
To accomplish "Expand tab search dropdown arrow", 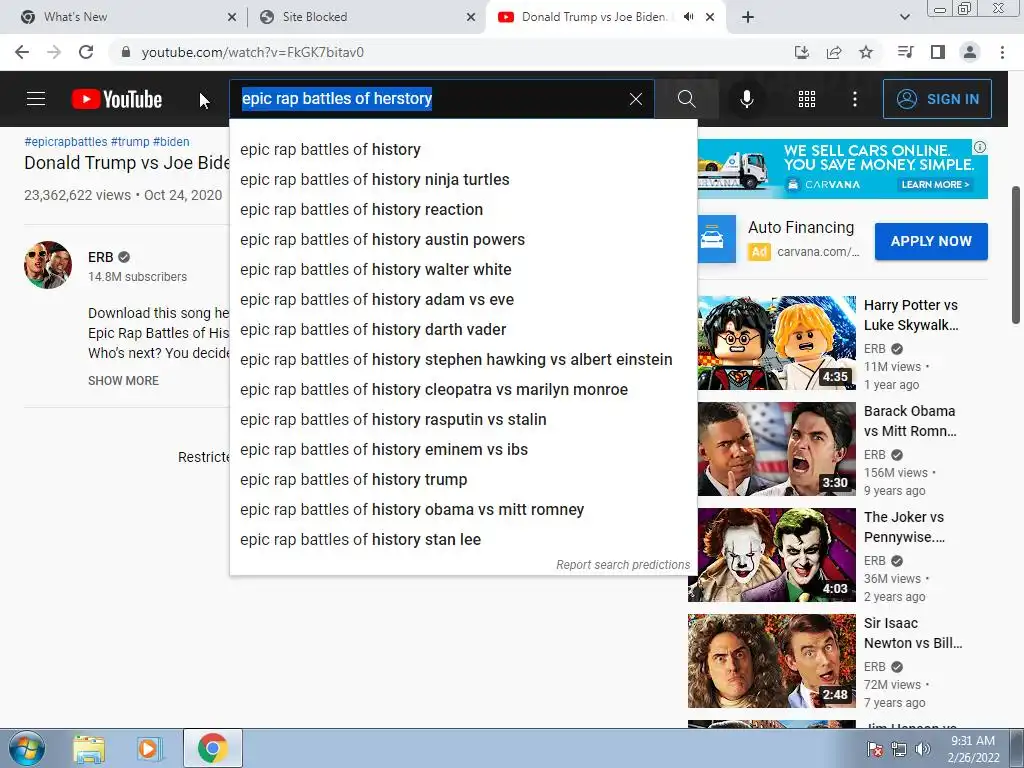I will point(904,18).
